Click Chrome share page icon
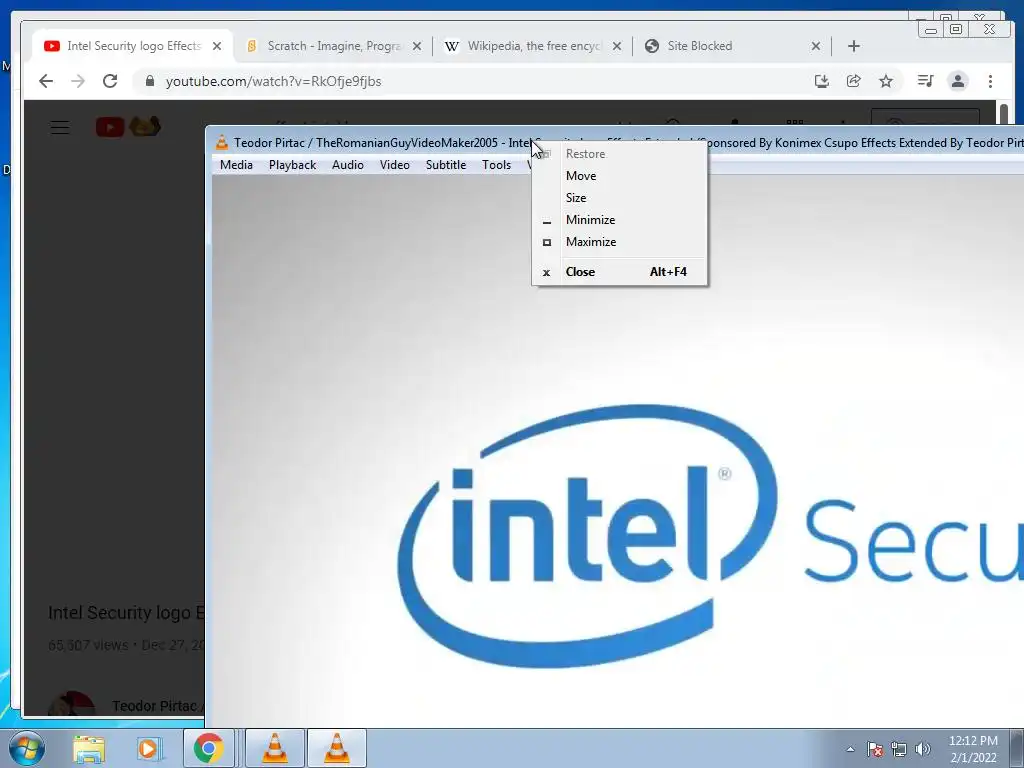Image resolution: width=1024 pixels, height=768 pixels. coord(854,81)
